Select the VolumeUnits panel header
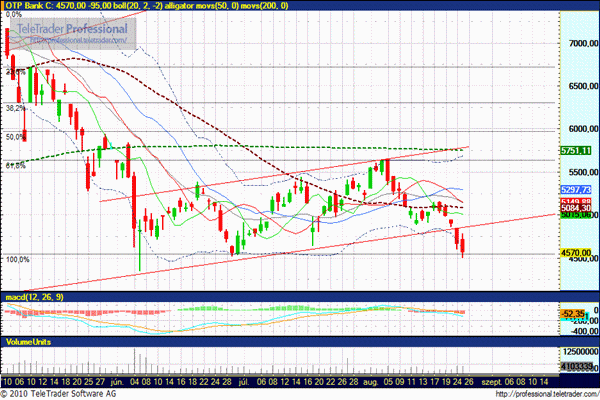 pyautogui.click(x=29, y=342)
